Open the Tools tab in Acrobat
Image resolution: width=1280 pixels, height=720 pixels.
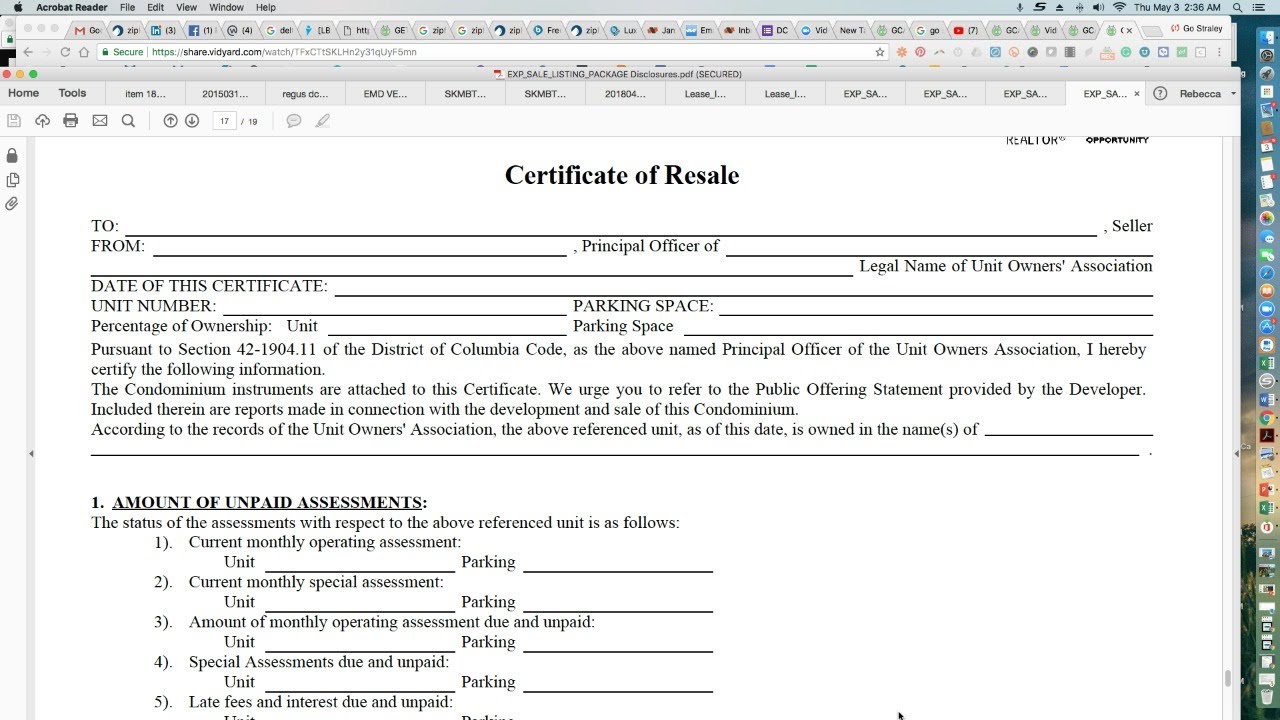[x=72, y=93]
